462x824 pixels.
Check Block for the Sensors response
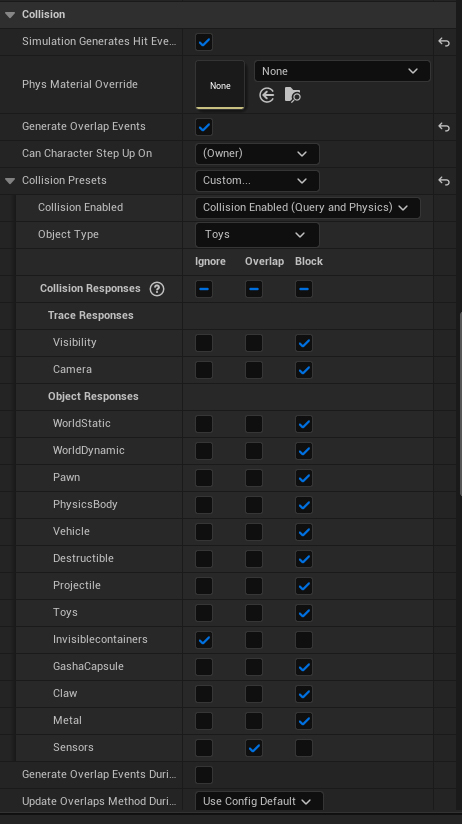pyautogui.click(x=304, y=748)
